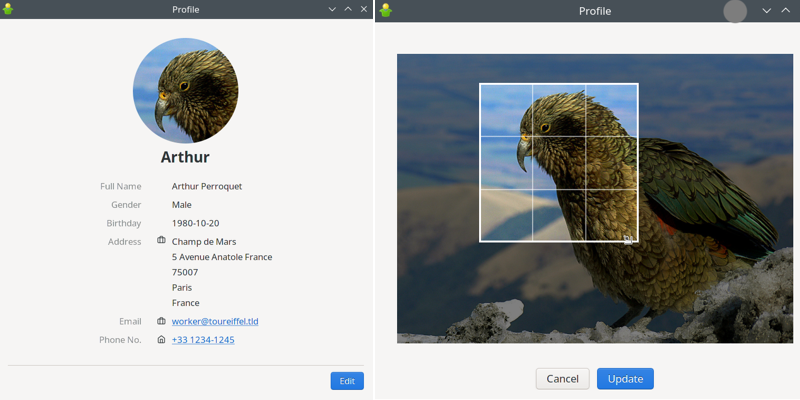Viewport: 800px width, 400px height.
Task: Minimize the Arthur details window with the down chevron
Action: coord(332,9)
